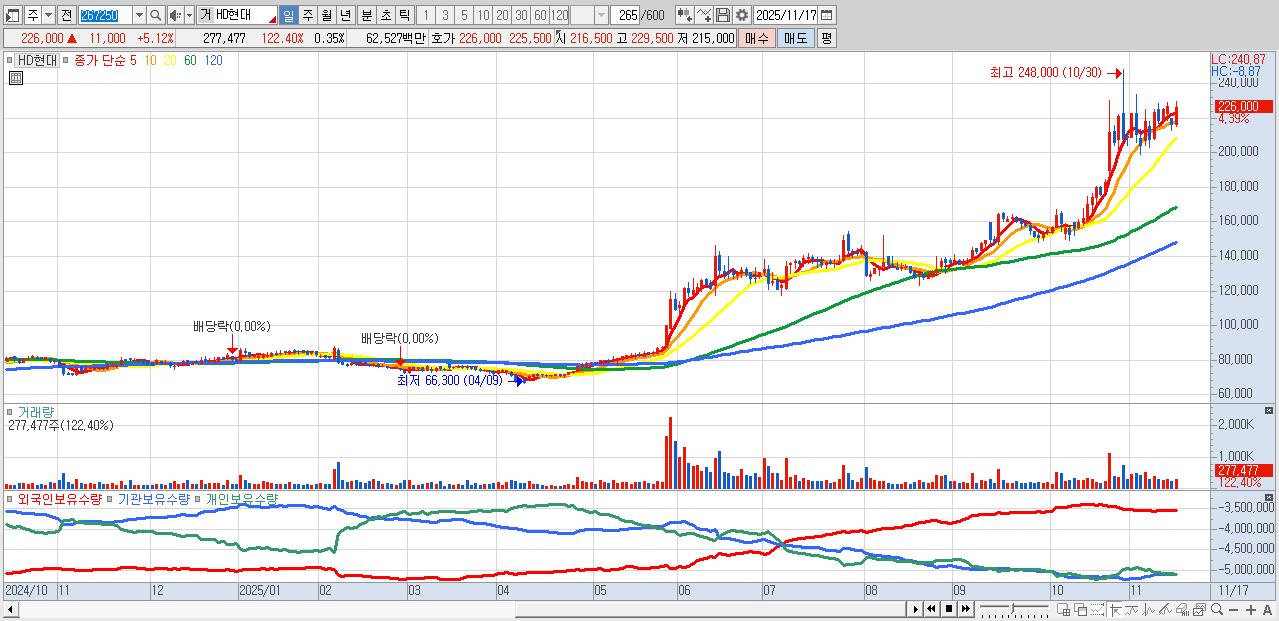Click the date field 2025/11/17
This screenshot has width=1279, height=621.
pos(785,15)
